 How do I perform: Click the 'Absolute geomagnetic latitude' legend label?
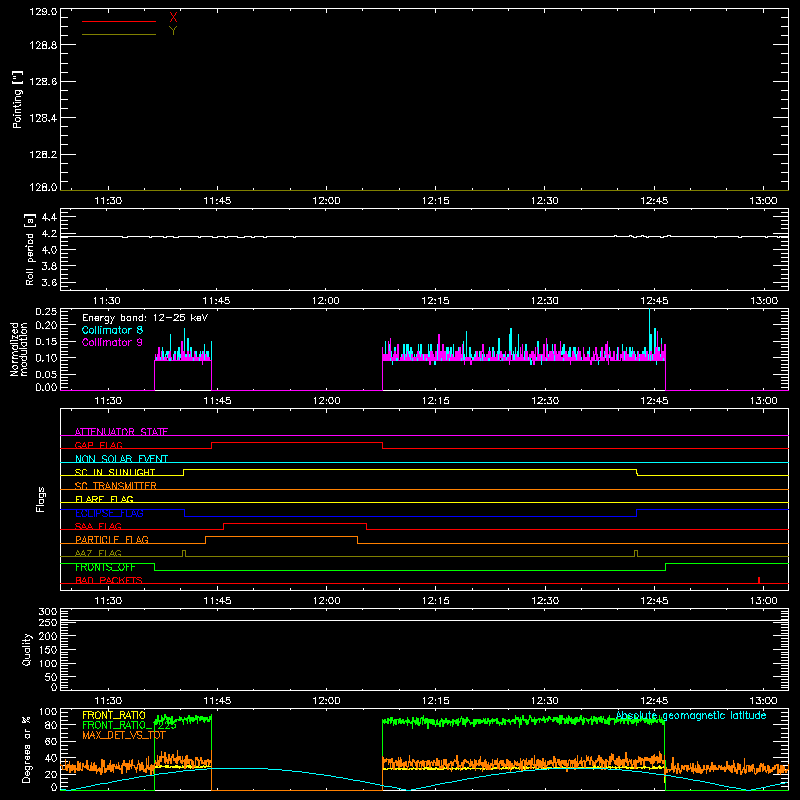pos(691,715)
